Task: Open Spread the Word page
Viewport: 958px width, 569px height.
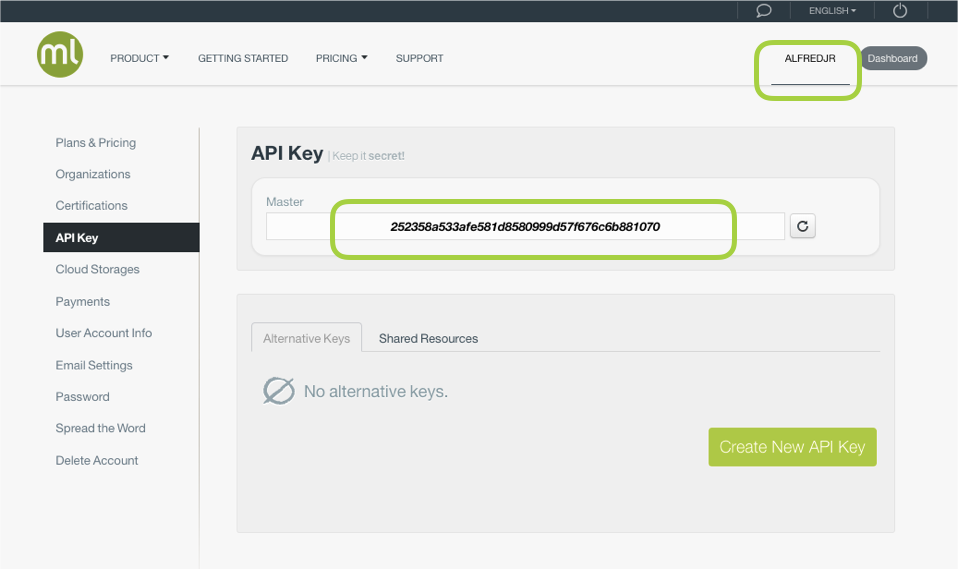Action: [100, 428]
